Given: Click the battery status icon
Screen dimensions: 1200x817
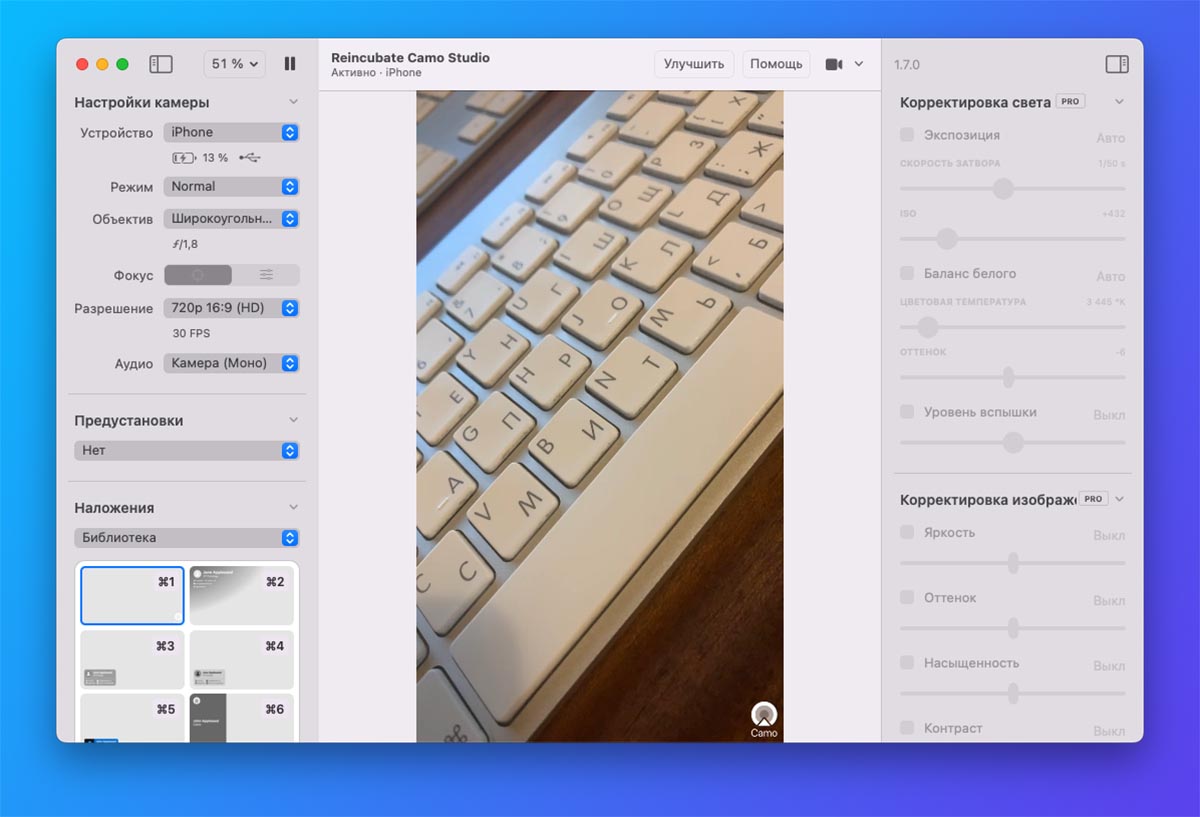Looking at the screenshot, I should pos(185,158).
